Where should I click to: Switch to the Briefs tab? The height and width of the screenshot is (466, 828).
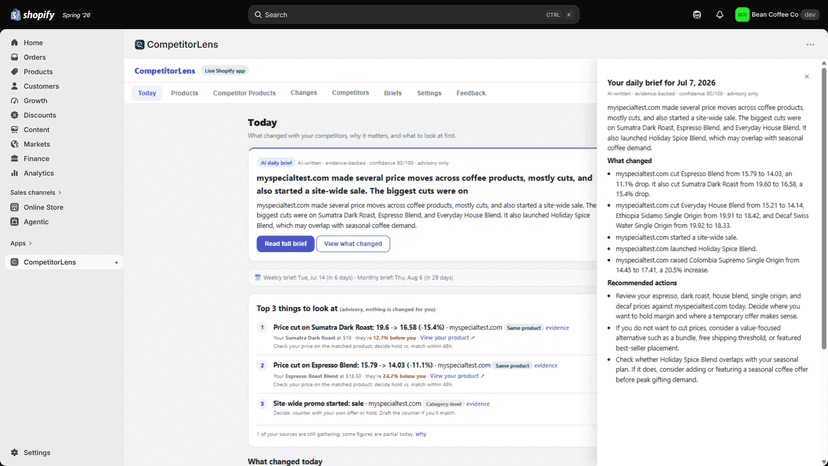coord(392,93)
